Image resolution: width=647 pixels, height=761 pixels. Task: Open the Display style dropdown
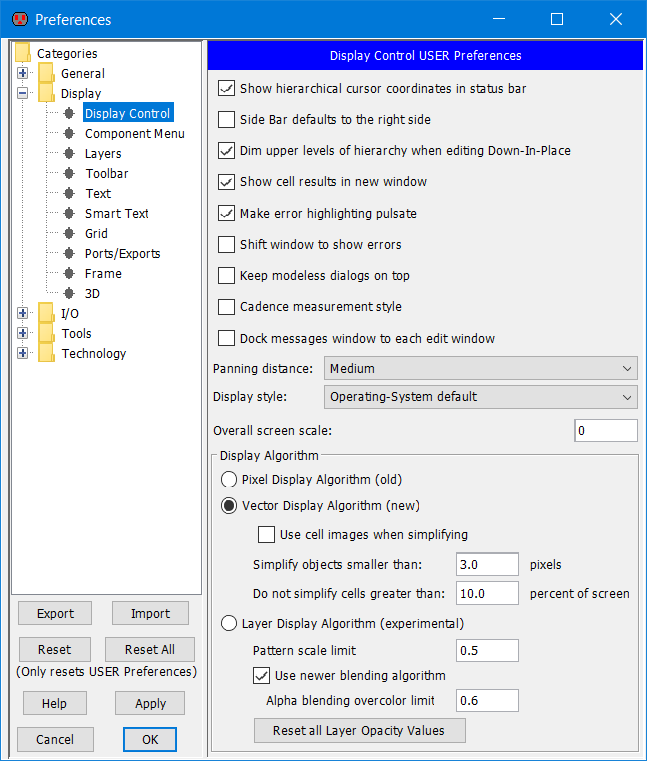480,397
